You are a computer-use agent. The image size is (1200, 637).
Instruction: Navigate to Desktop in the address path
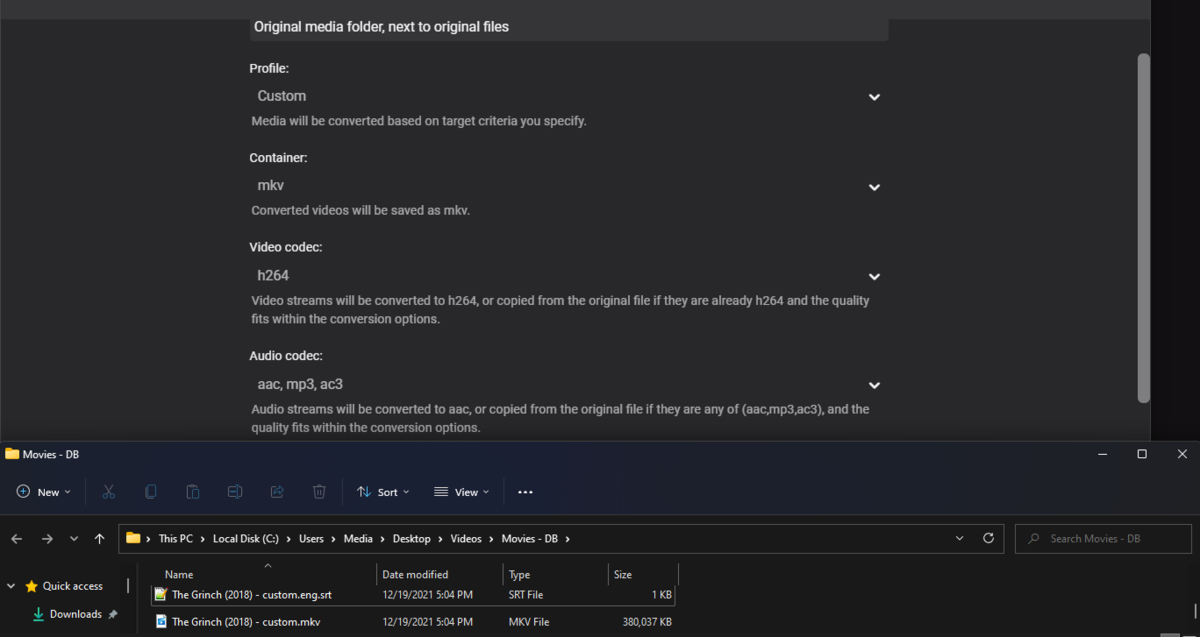[411, 539]
